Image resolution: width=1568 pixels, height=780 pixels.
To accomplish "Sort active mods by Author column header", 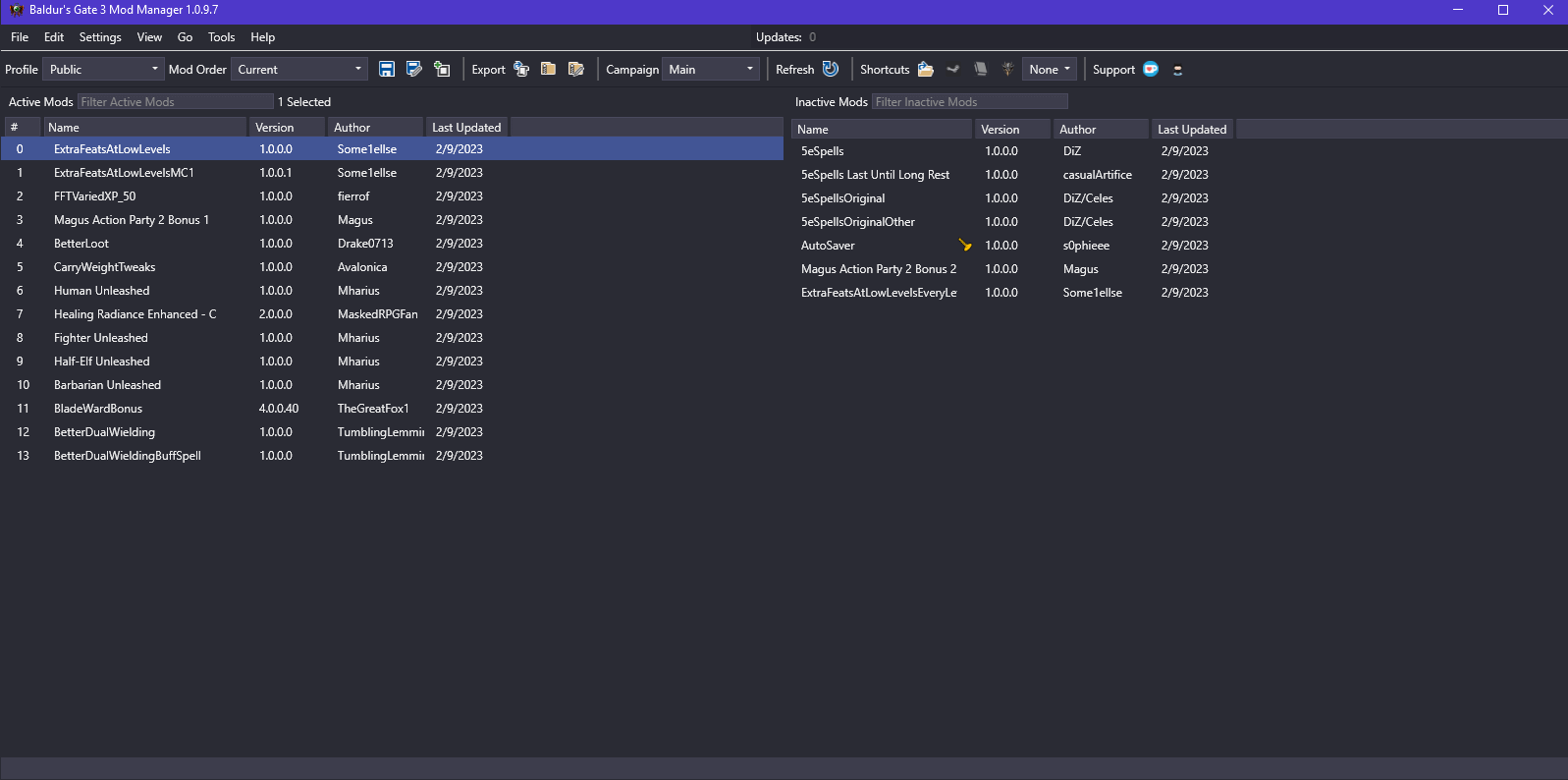I will [x=375, y=127].
